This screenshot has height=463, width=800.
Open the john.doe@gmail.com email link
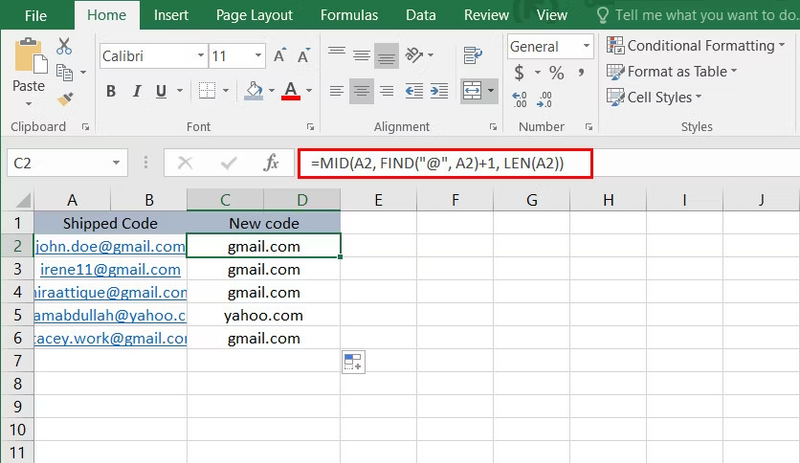pyautogui.click(x=110, y=247)
